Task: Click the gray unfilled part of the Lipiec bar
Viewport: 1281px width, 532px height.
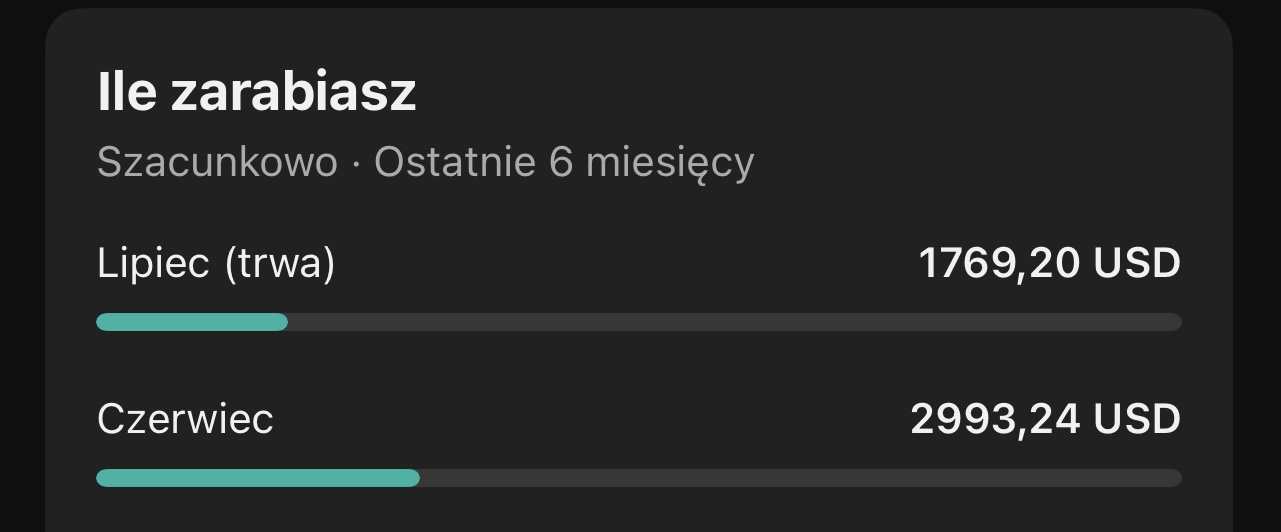Action: tap(735, 322)
